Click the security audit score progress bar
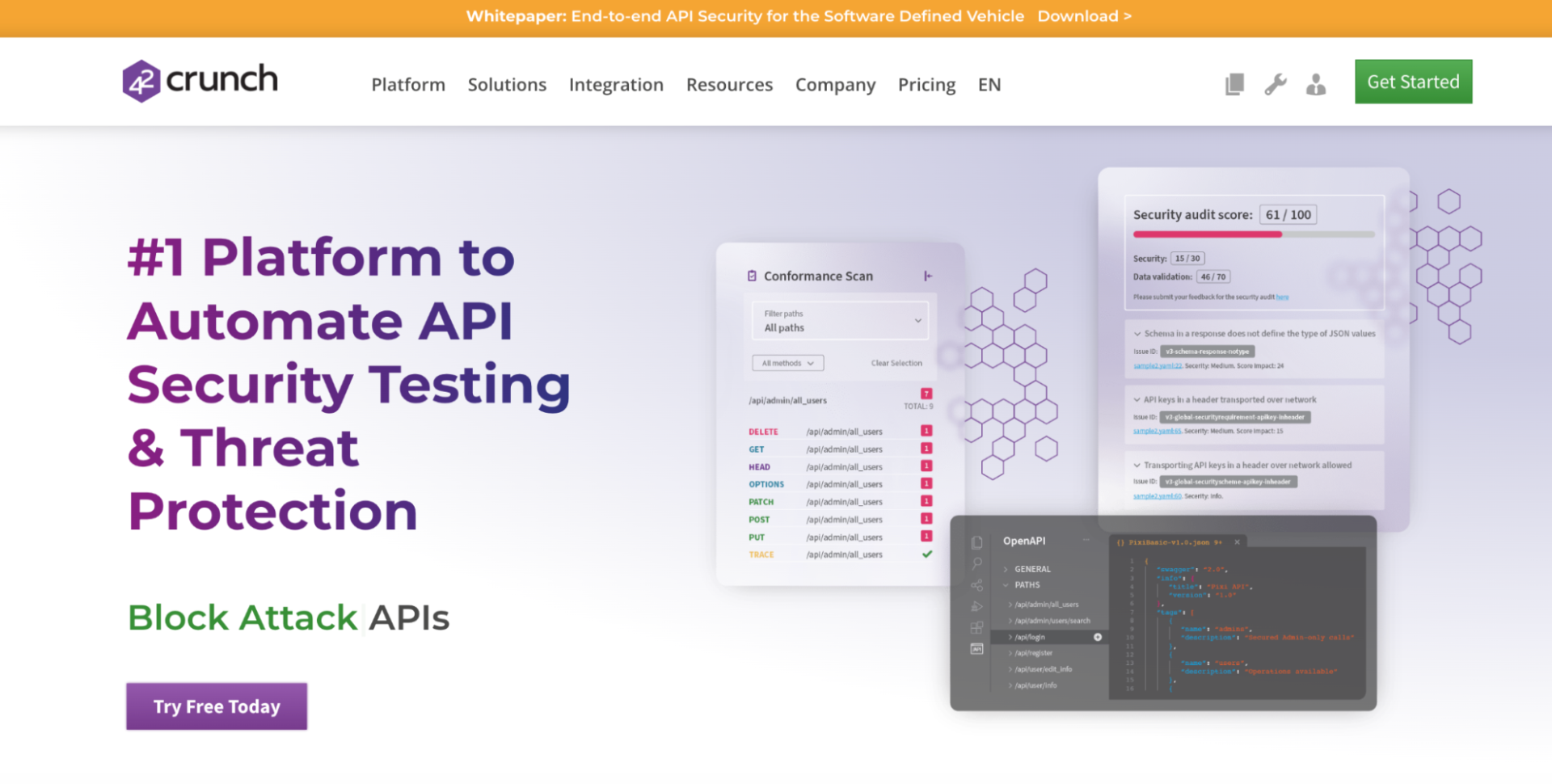The width and height of the screenshot is (1552, 784). coord(1253,234)
